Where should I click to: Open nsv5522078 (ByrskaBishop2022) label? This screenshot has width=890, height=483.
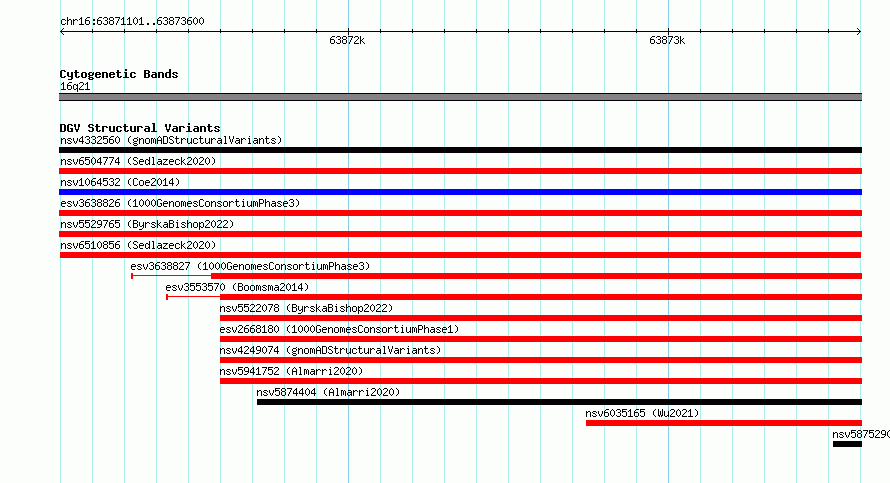point(307,308)
